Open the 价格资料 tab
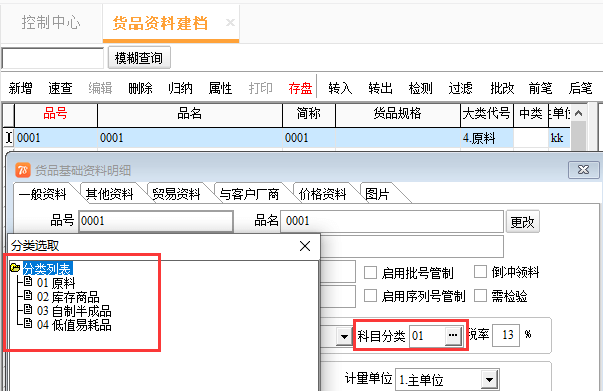The width and height of the screenshot is (603, 391). click(x=323, y=194)
